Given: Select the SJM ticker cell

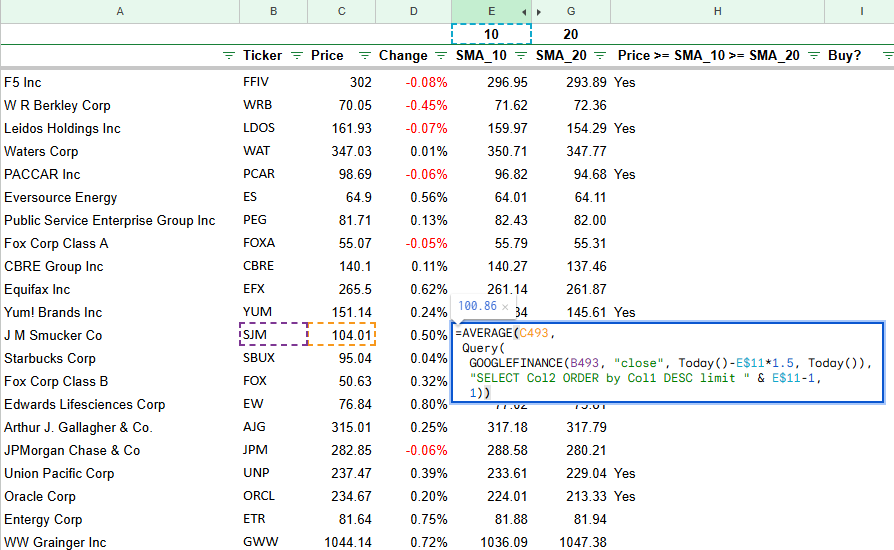Looking at the screenshot, I should [x=274, y=335].
